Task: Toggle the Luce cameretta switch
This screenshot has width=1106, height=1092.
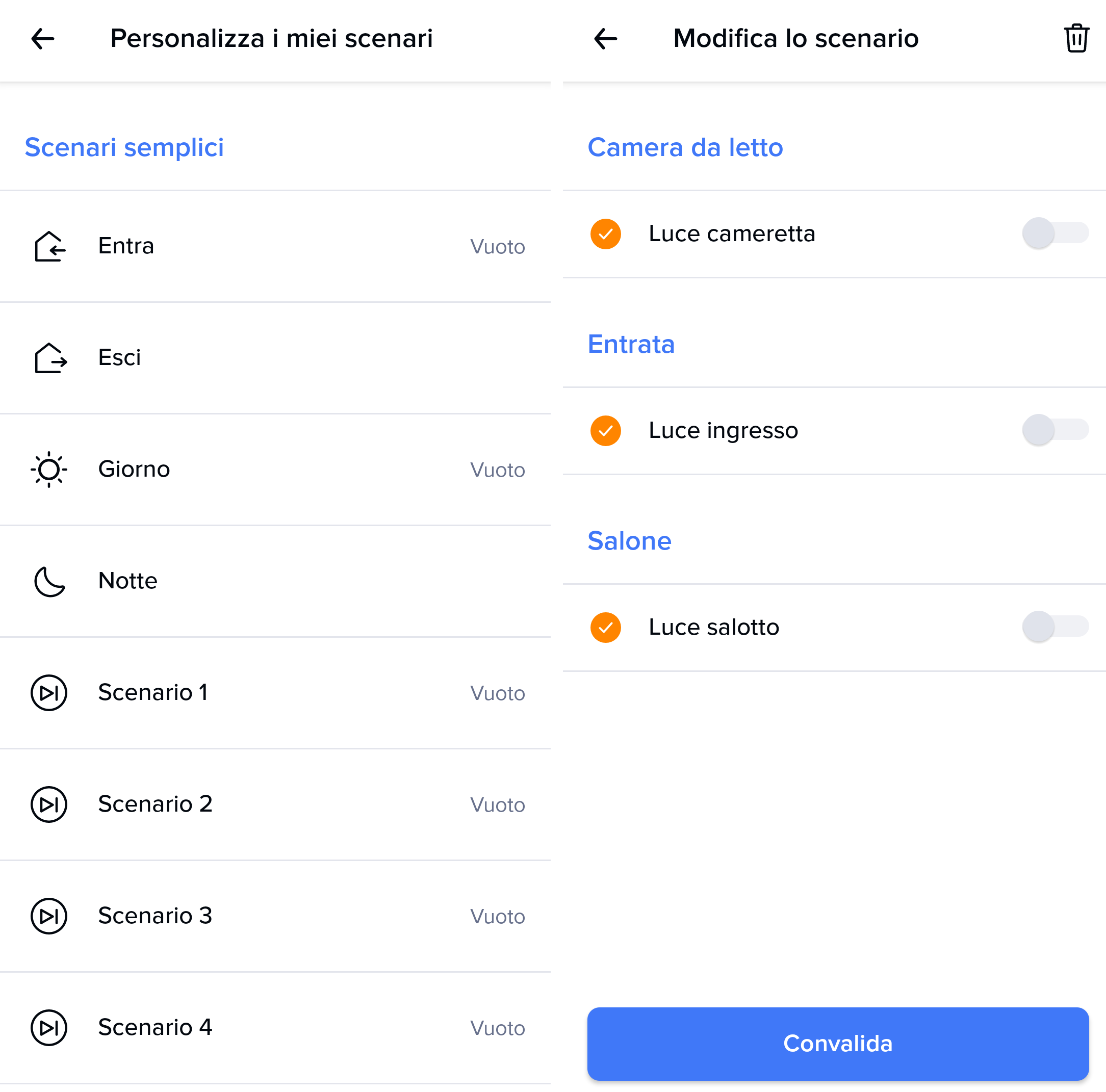Action: (1054, 233)
